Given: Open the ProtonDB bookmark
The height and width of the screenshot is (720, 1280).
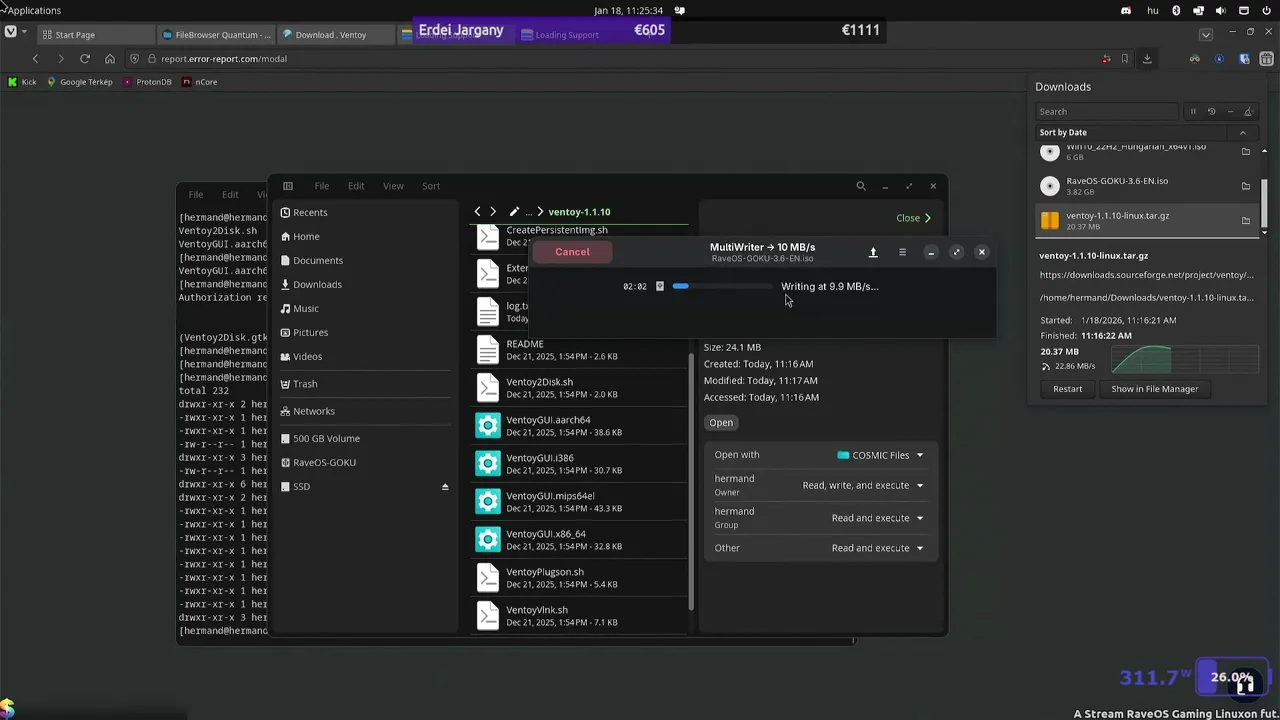Looking at the screenshot, I should [x=148, y=82].
